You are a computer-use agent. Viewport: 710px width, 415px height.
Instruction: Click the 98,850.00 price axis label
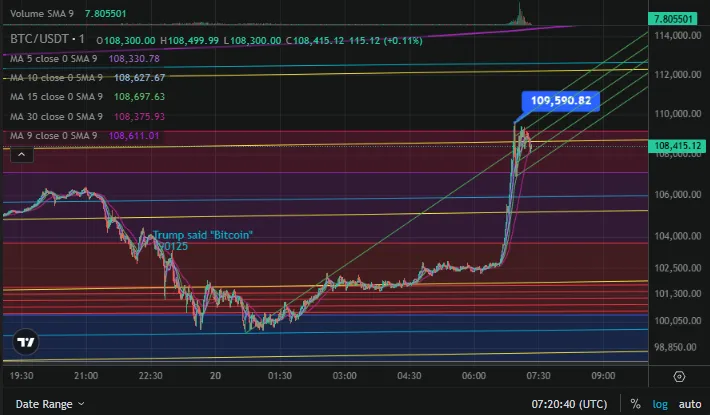point(677,347)
